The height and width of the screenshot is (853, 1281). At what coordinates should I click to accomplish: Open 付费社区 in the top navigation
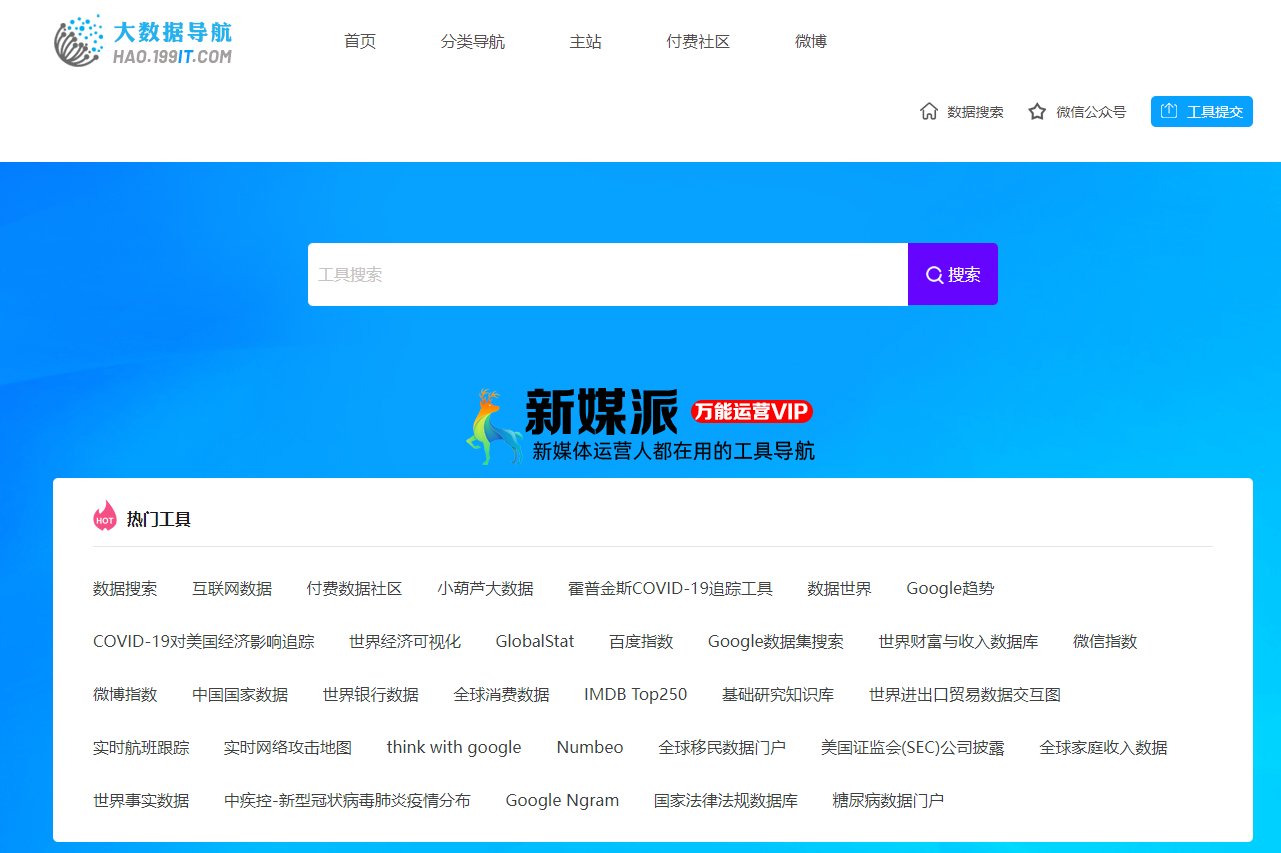(698, 42)
